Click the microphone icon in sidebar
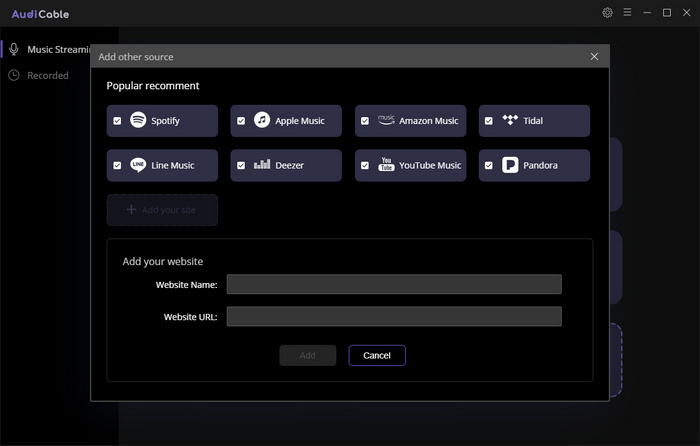Viewport: 700px width, 446px height. [14, 49]
